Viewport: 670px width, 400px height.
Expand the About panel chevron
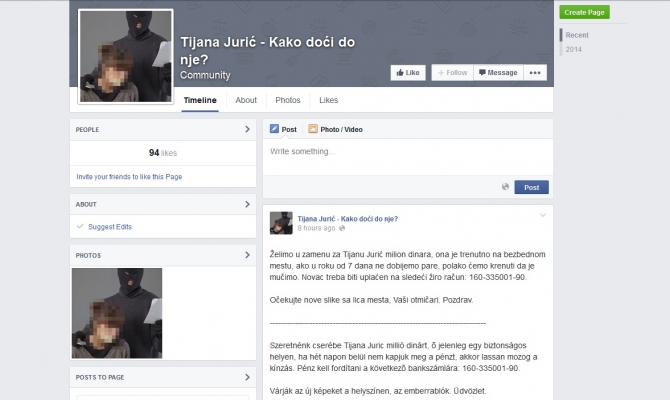point(247,204)
